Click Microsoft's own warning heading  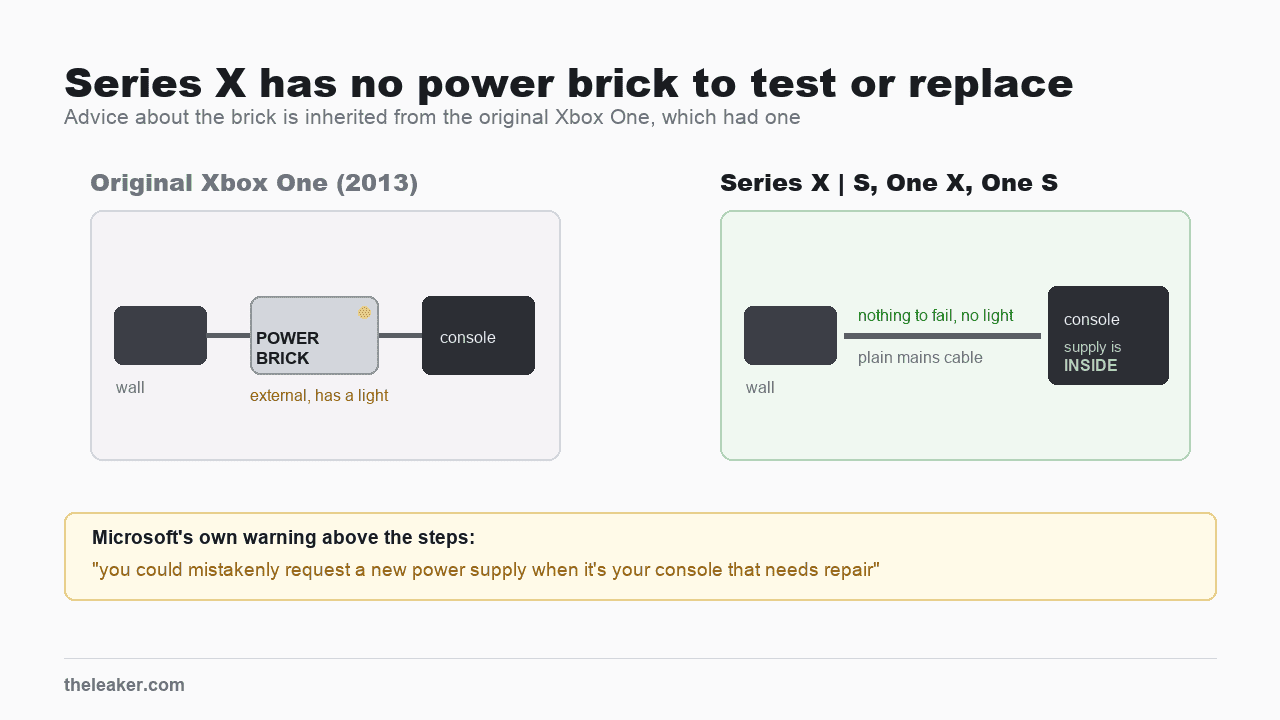click(283, 538)
